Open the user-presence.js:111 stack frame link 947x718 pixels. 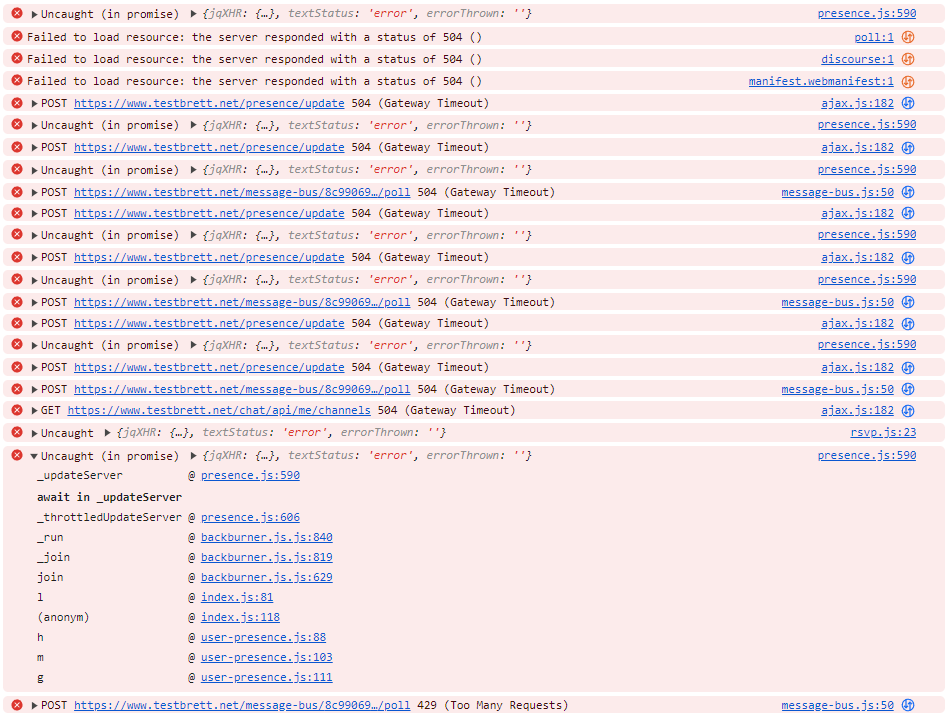(266, 678)
